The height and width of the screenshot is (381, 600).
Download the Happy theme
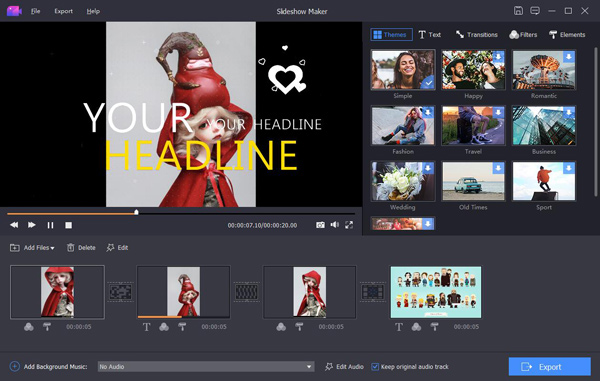click(498, 57)
